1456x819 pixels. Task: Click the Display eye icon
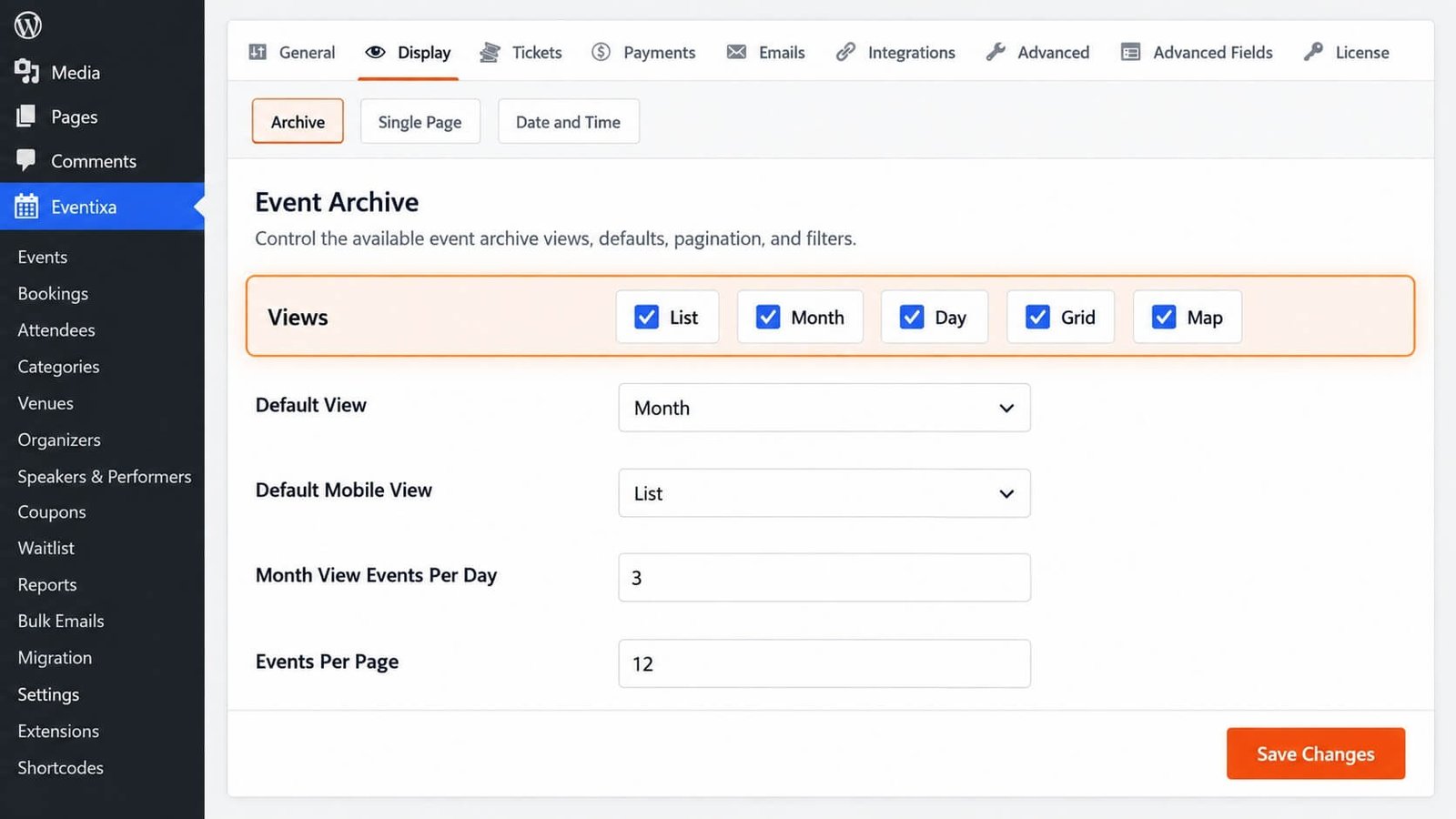tap(375, 52)
